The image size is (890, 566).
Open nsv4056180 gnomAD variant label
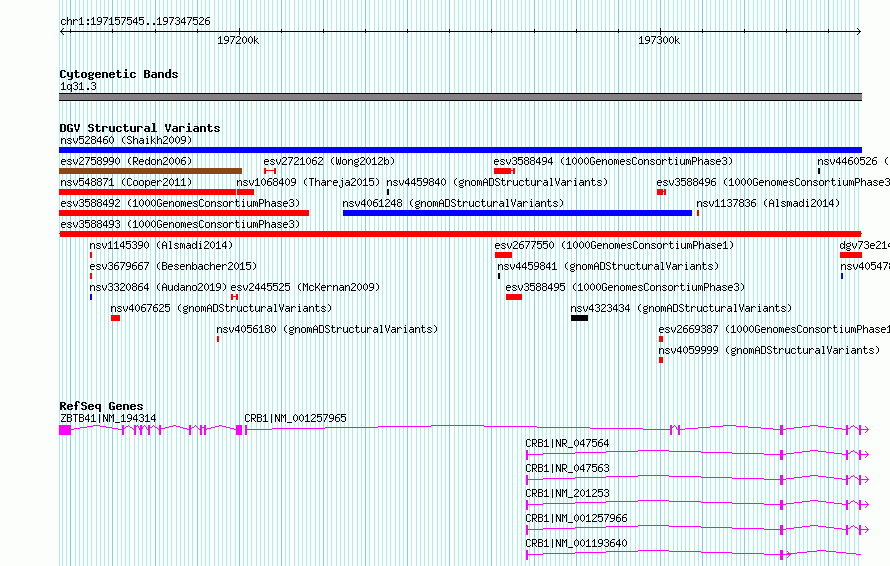tap(328, 329)
